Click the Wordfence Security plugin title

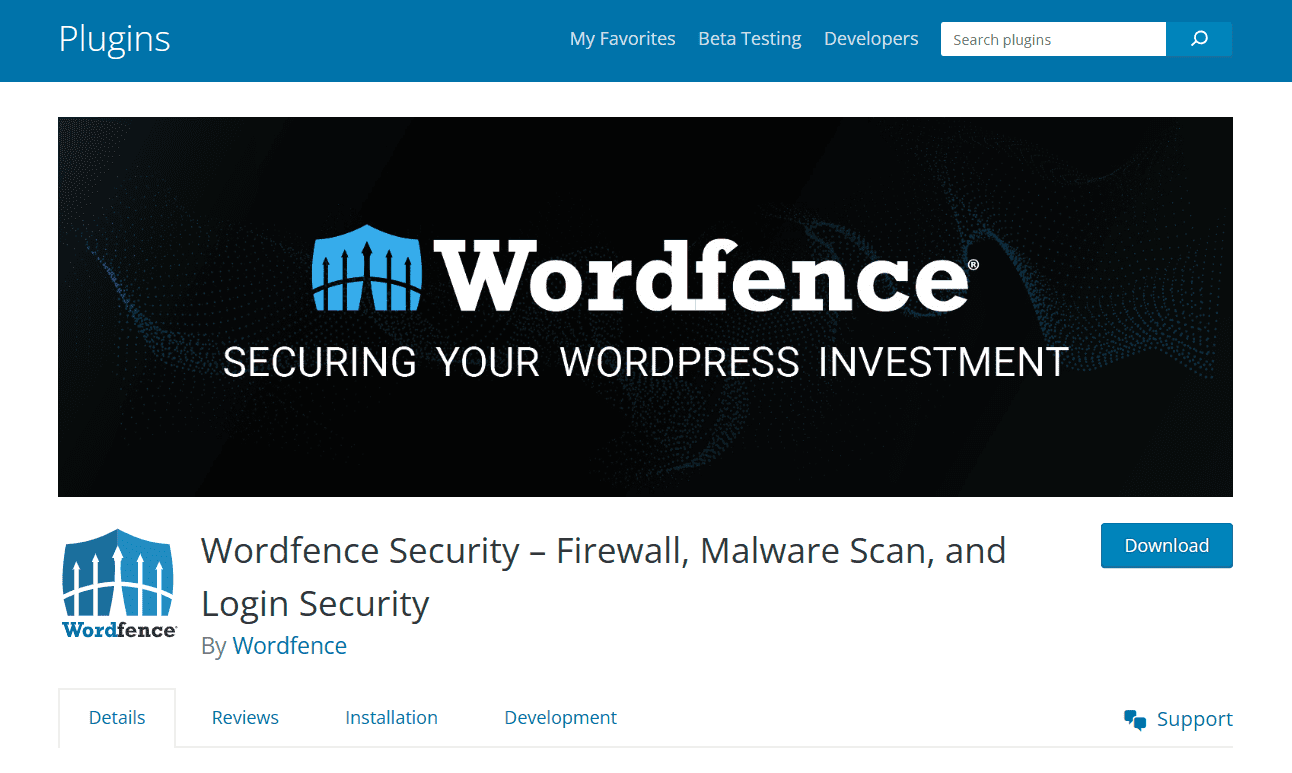[x=603, y=577]
